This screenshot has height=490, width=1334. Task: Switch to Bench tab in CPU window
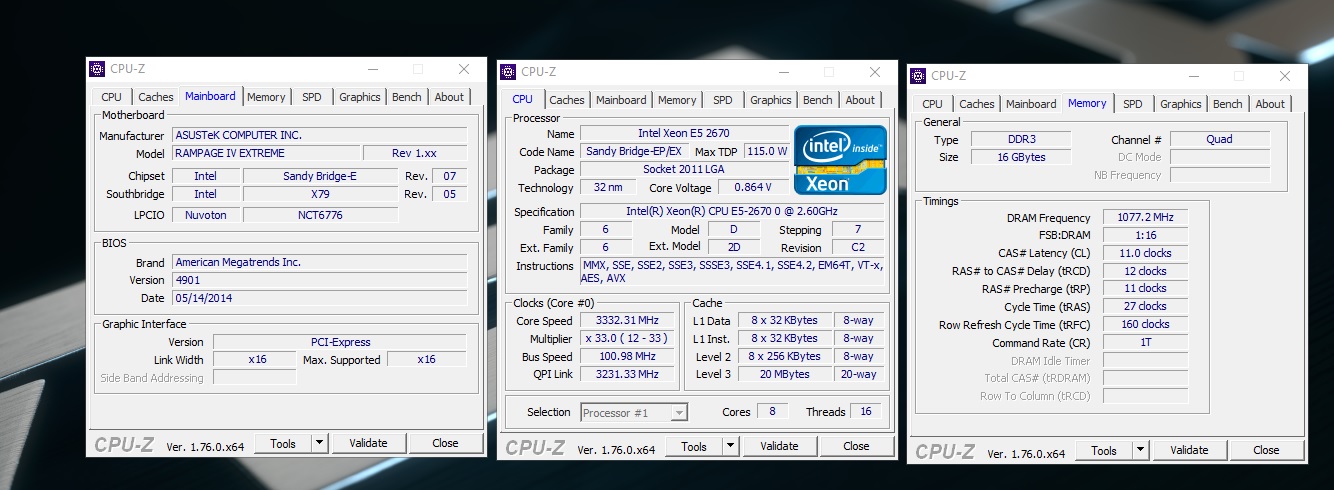click(817, 100)
